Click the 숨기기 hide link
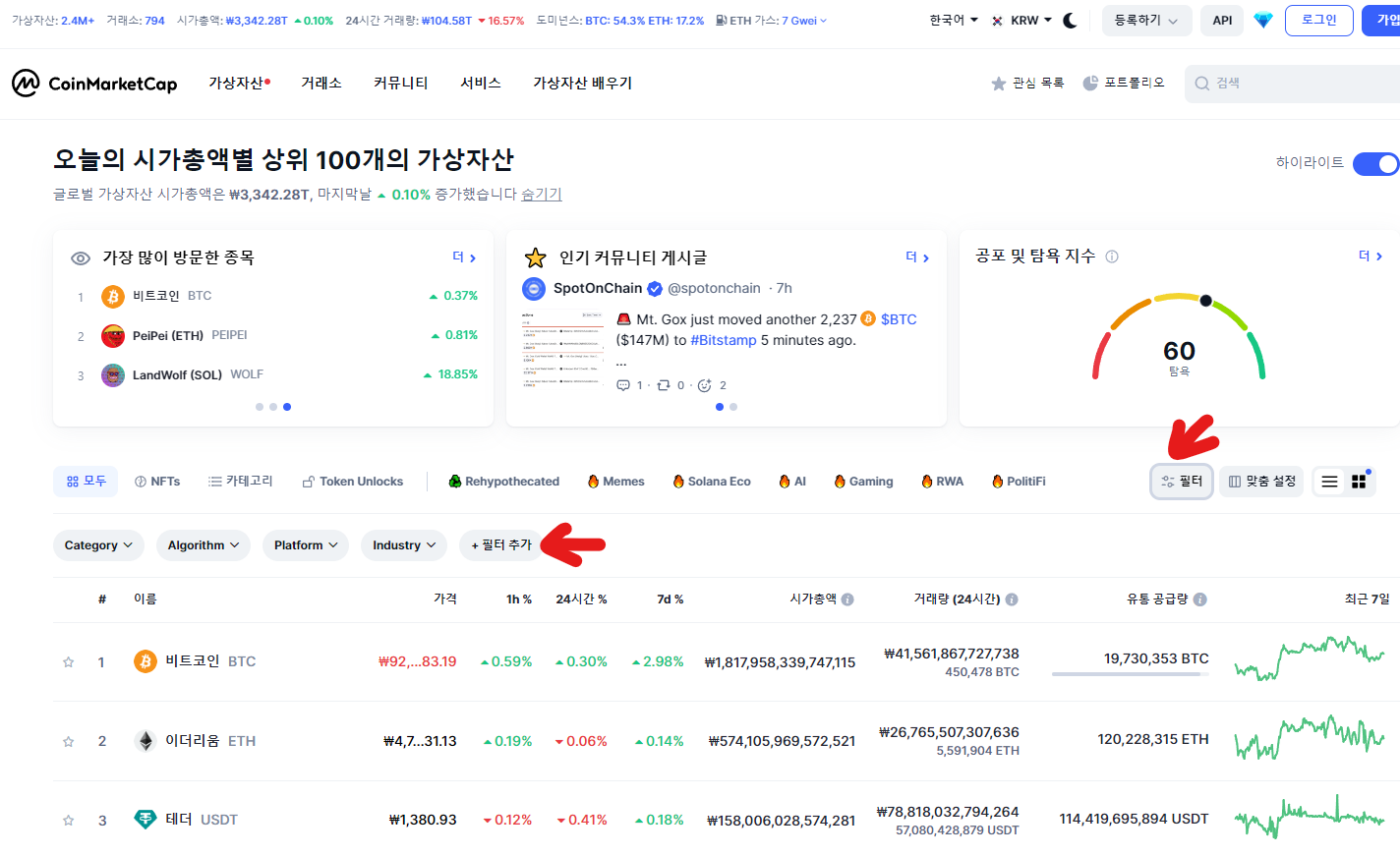 (542, 195)
